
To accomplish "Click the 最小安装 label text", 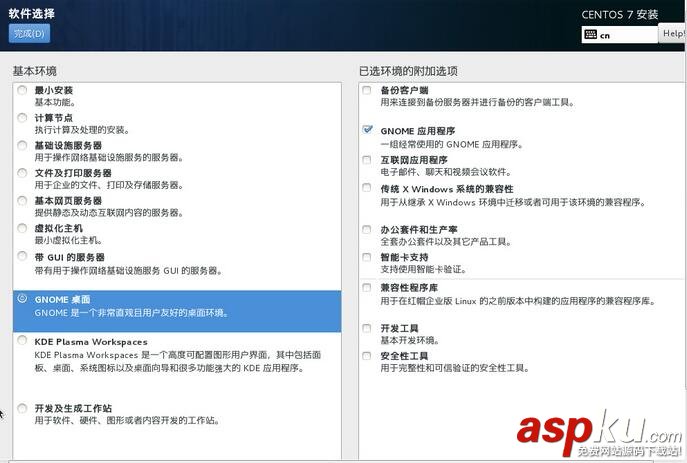I will tap(54, 91).
